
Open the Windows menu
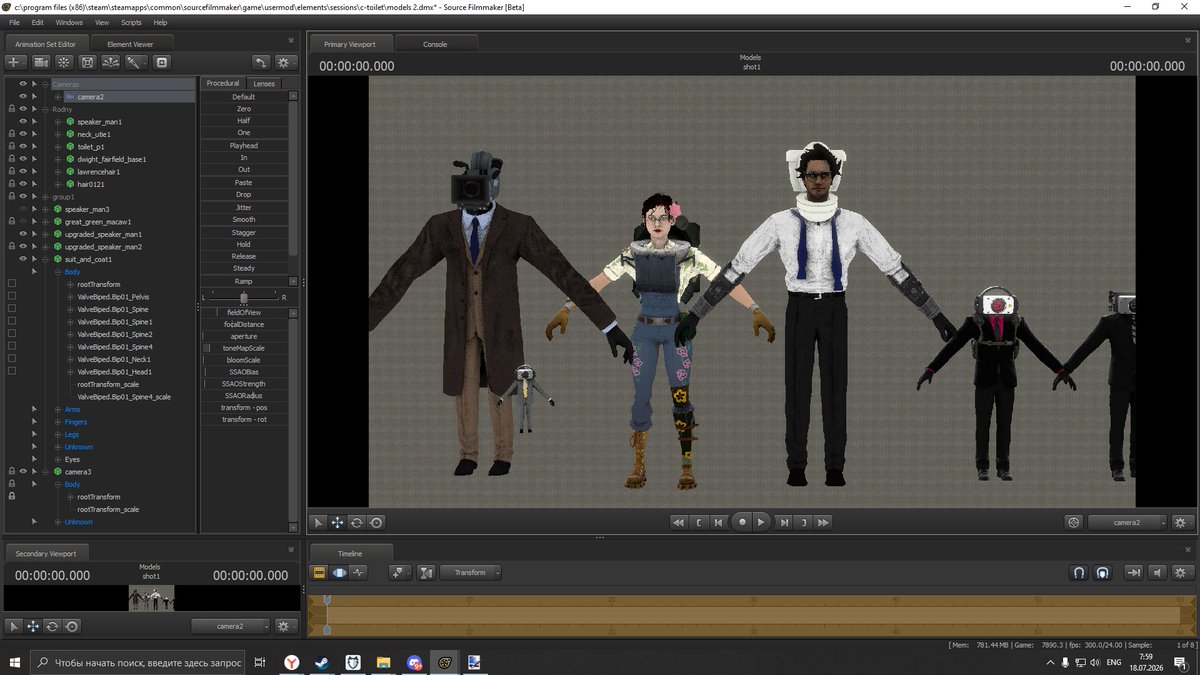coord(69,22)
